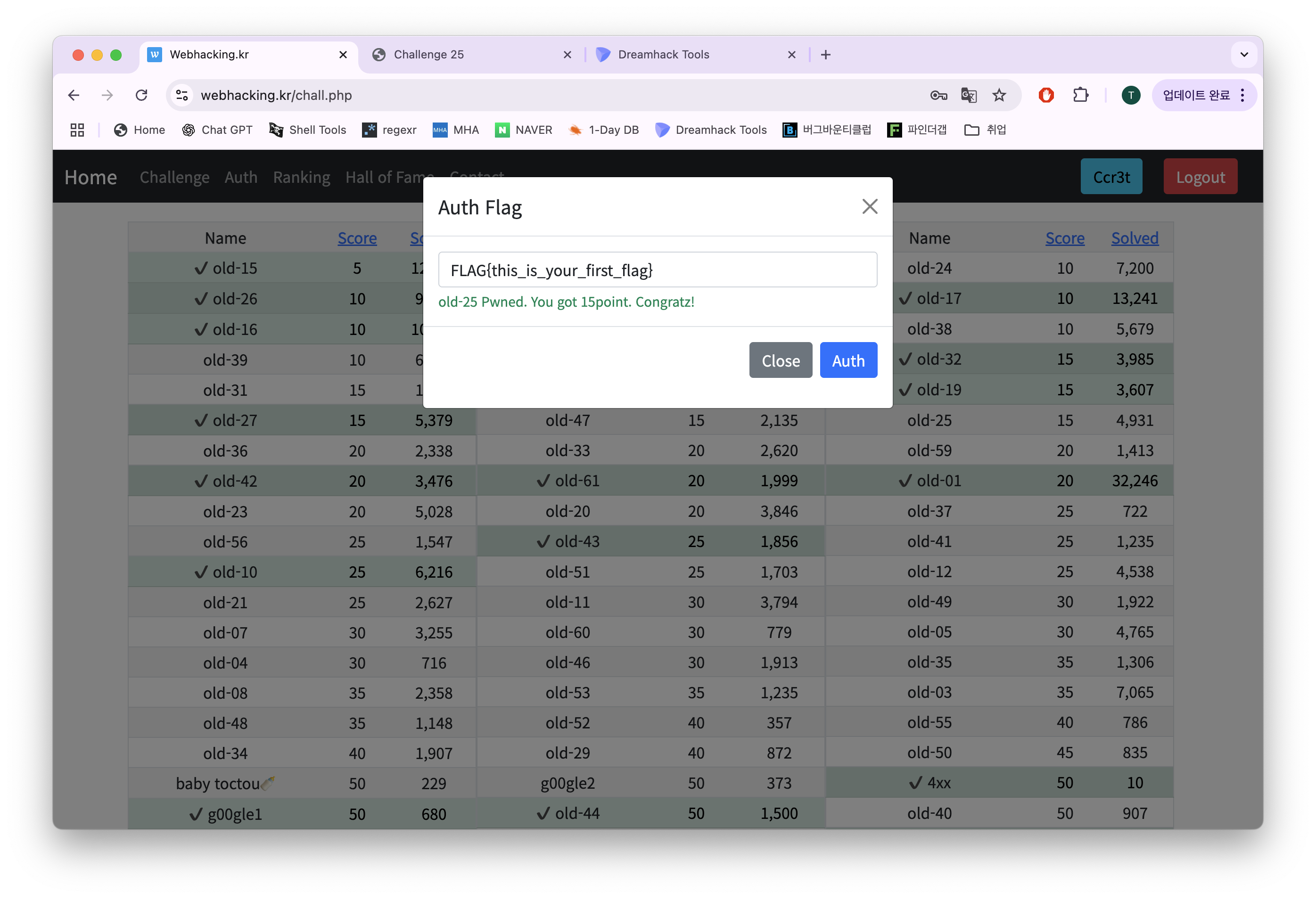1316x899 pixels.
Task: Open the profile avatar T icon
Action: (x=1131, y=95)
